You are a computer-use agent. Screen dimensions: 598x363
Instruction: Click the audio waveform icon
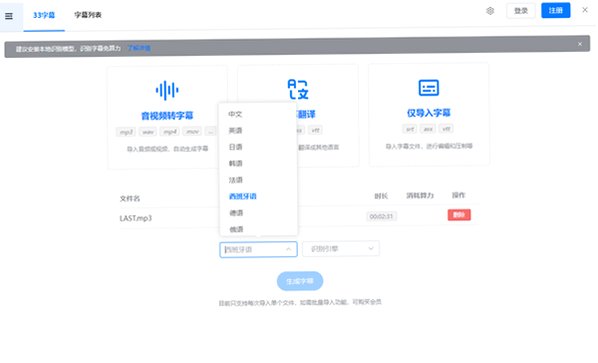pyautogui.click(x=167, y=90)
